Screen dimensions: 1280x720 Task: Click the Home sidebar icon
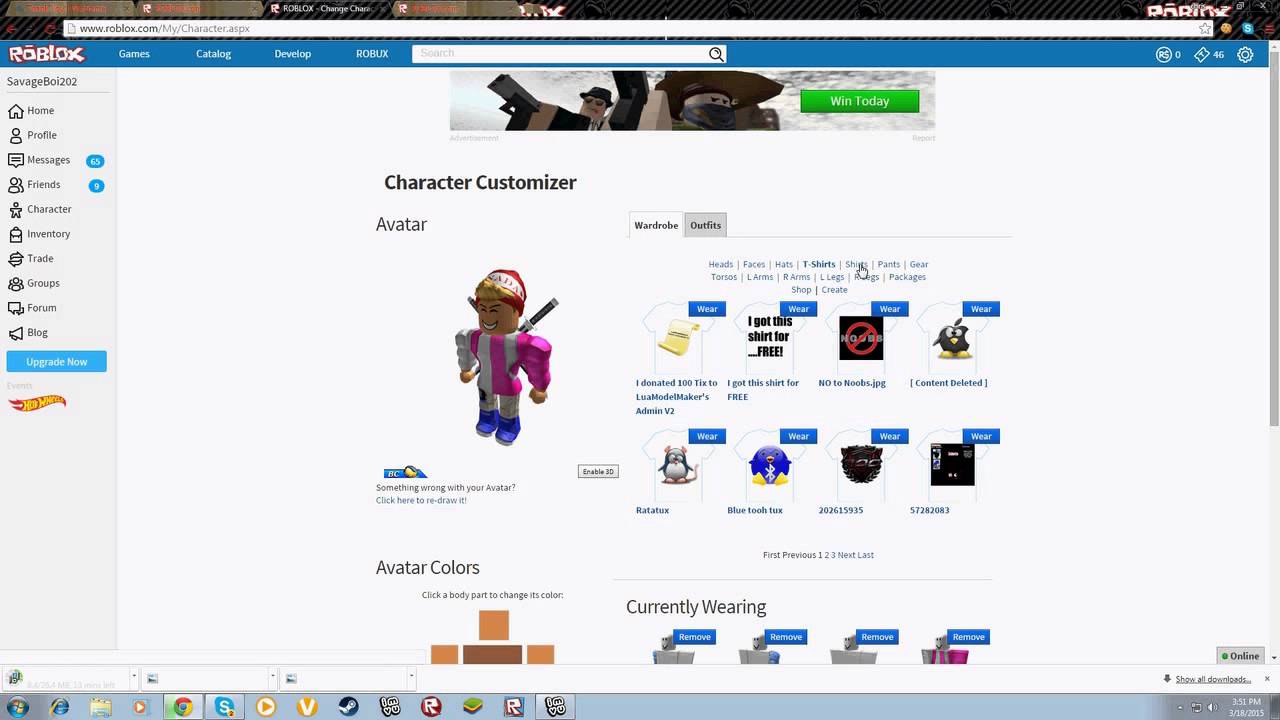point(16,111)
